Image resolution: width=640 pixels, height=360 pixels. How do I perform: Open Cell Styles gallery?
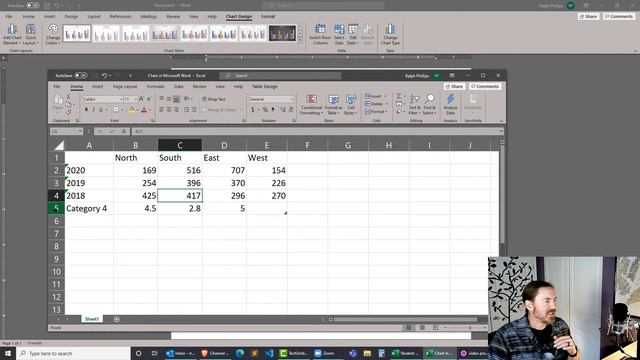click(x=351, y=105)
